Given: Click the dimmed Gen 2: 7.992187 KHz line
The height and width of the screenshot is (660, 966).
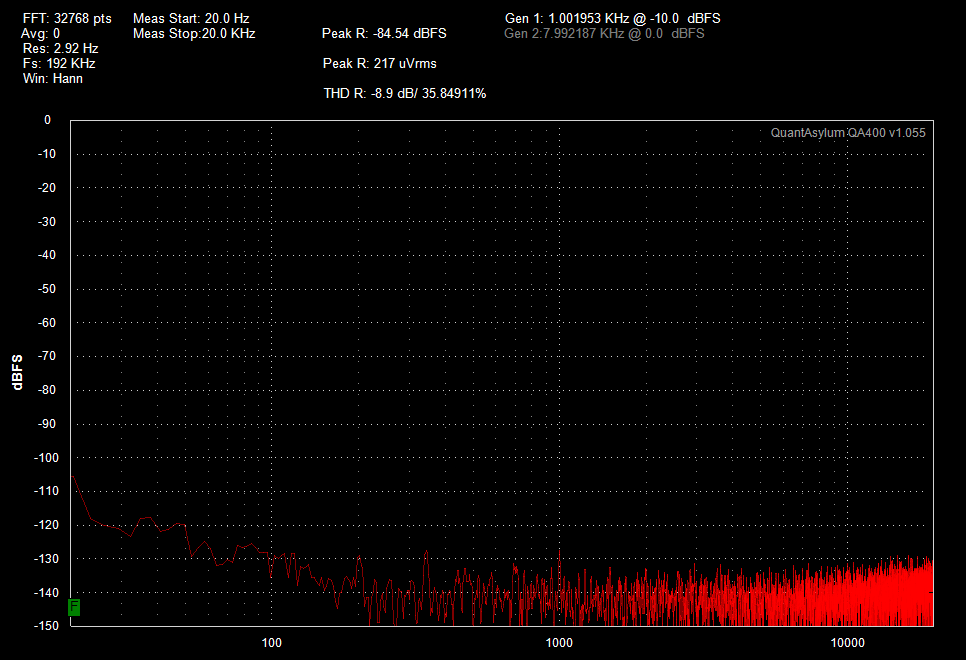Looking at the screenshot, I should point(604,33).
